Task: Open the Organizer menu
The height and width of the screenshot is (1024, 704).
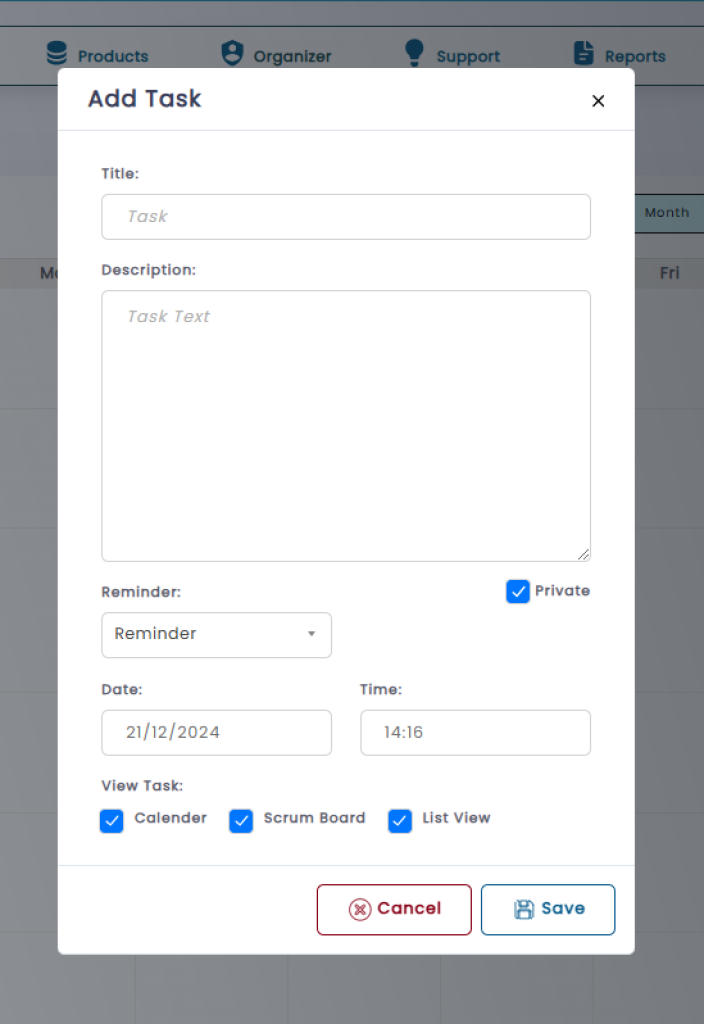Action: 292,56
